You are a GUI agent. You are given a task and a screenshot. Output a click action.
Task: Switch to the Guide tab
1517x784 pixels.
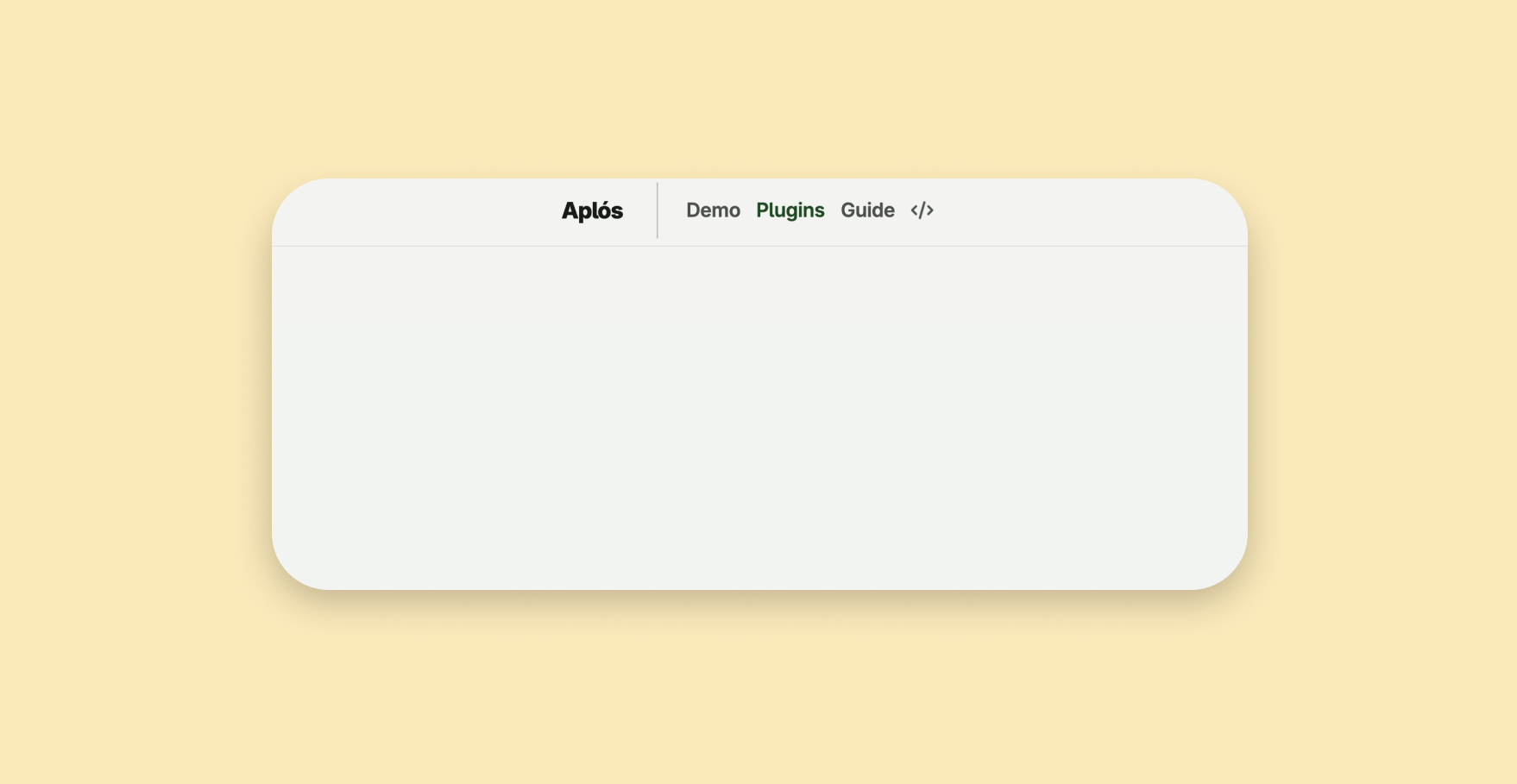[x=868, y=210]
